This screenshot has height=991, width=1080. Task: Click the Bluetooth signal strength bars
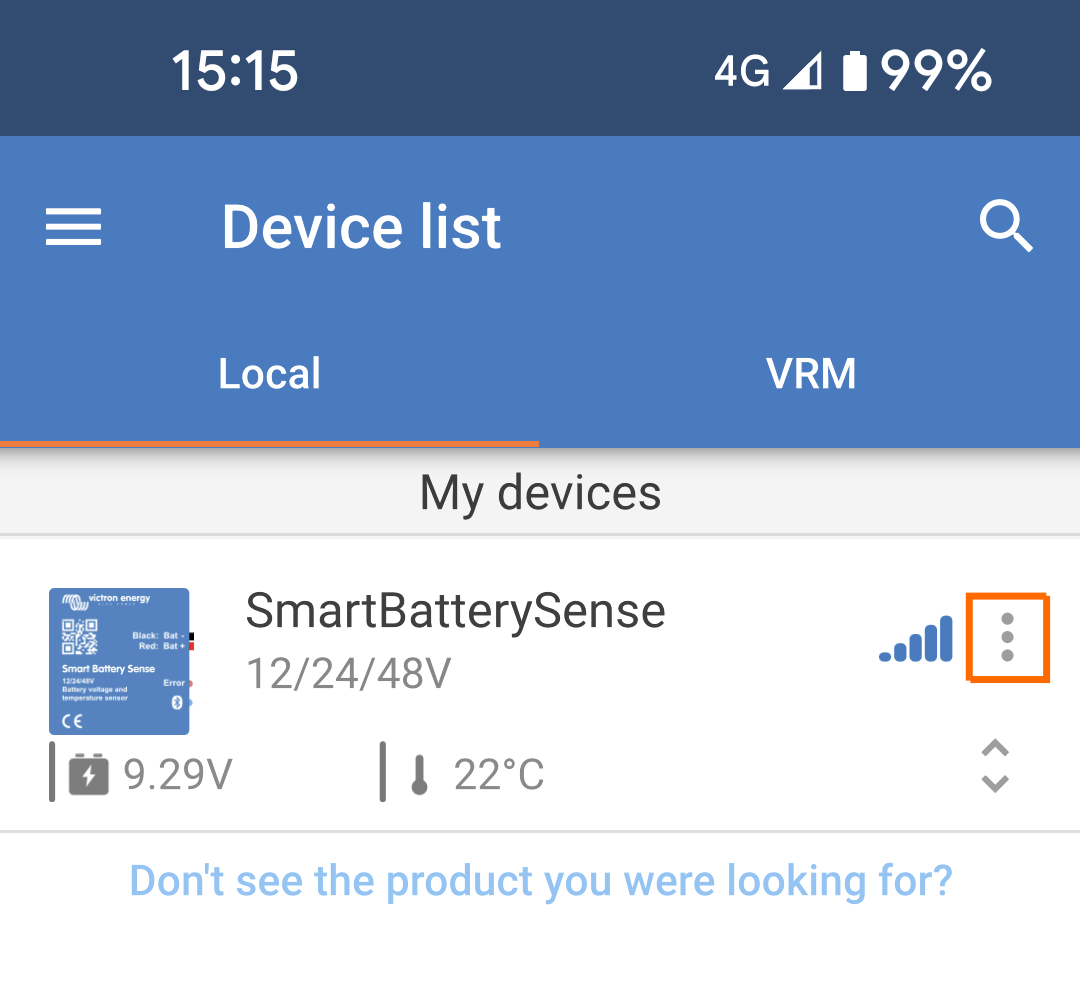[915, 637]
